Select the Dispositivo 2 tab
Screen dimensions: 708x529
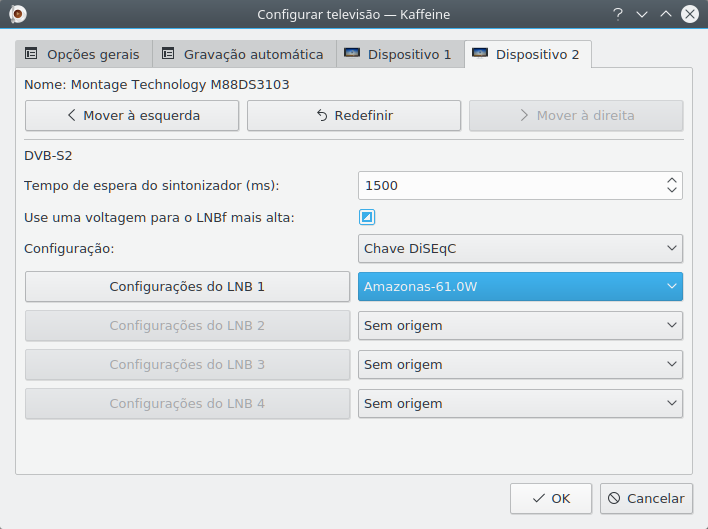coord(528,54)
